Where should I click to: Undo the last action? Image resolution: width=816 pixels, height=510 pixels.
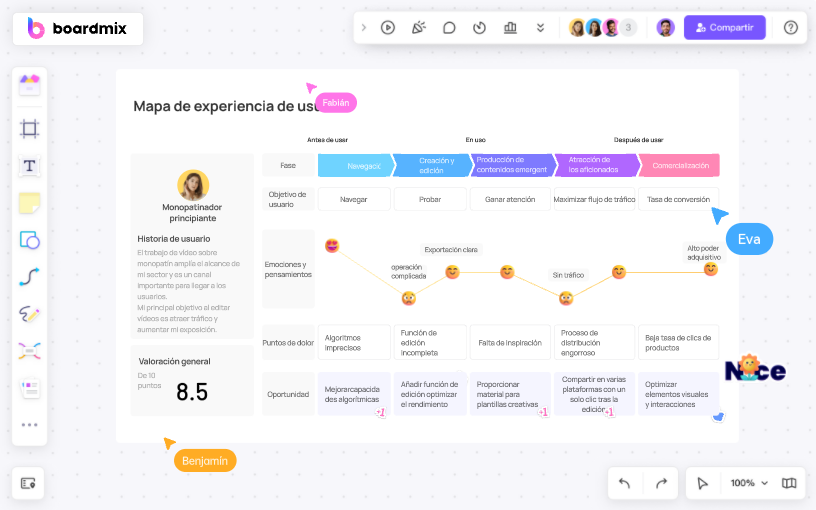coord(624,483)
